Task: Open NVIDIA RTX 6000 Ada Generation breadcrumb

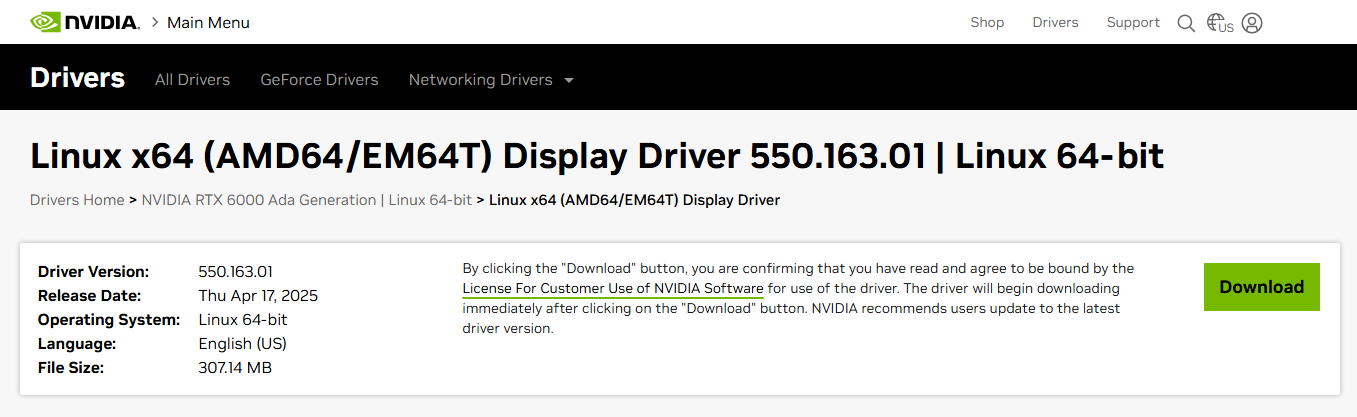Action: [306, 200]
